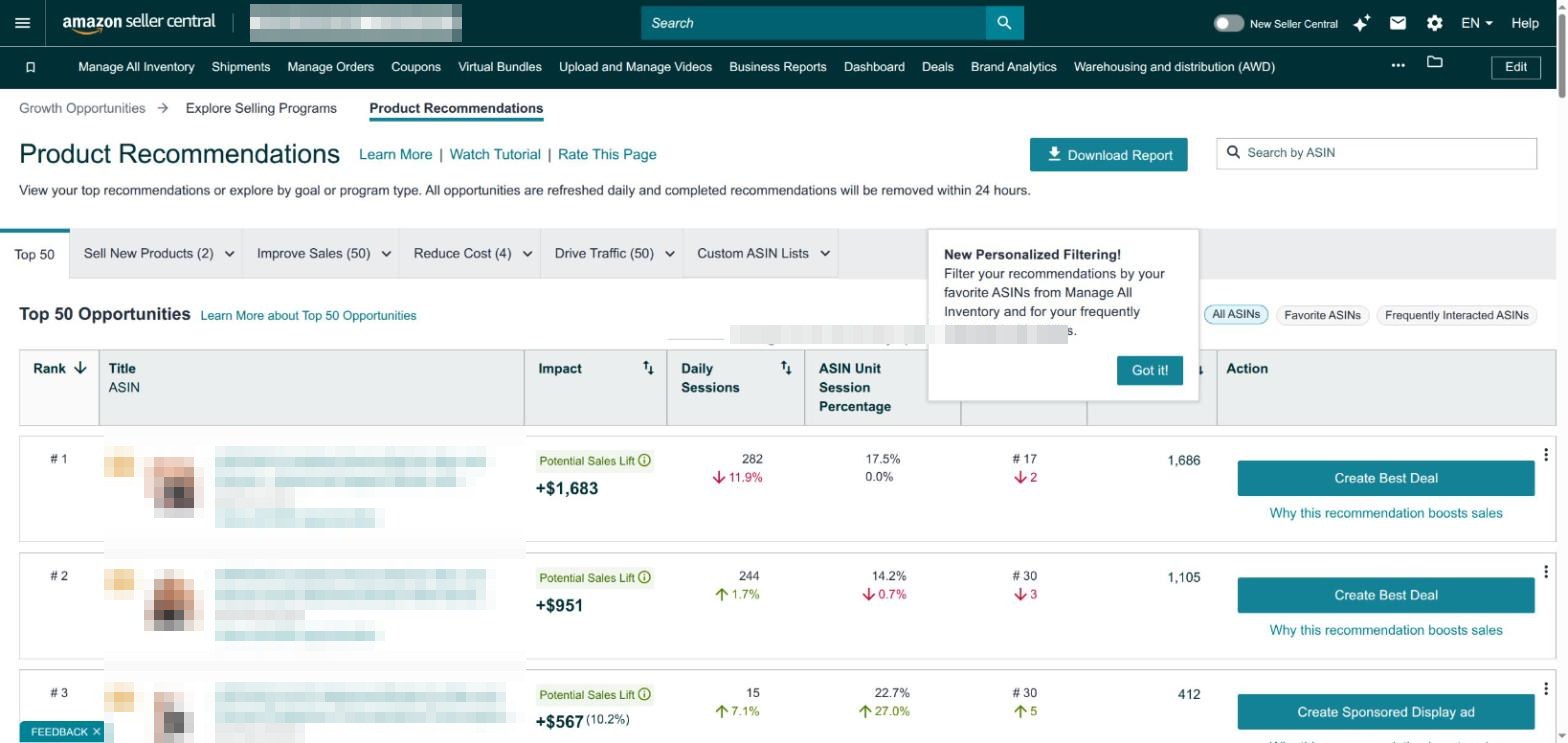Click the bookmark icon in navigation bar

pyautogui.click(x=30, y=67)
